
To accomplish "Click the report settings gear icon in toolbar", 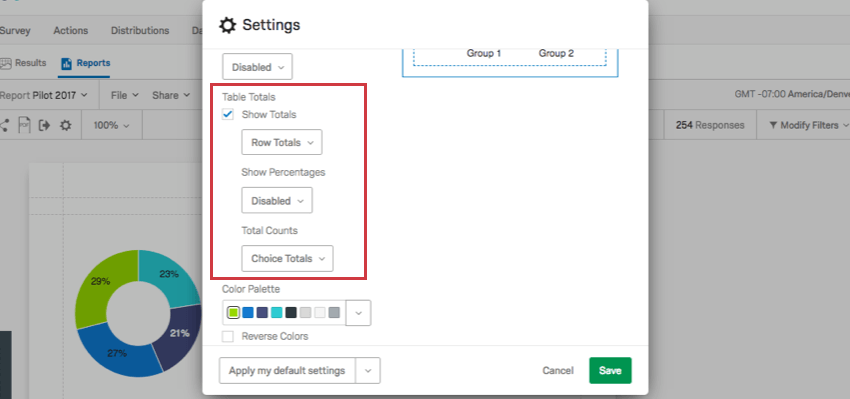I will (x=66, y=125).
